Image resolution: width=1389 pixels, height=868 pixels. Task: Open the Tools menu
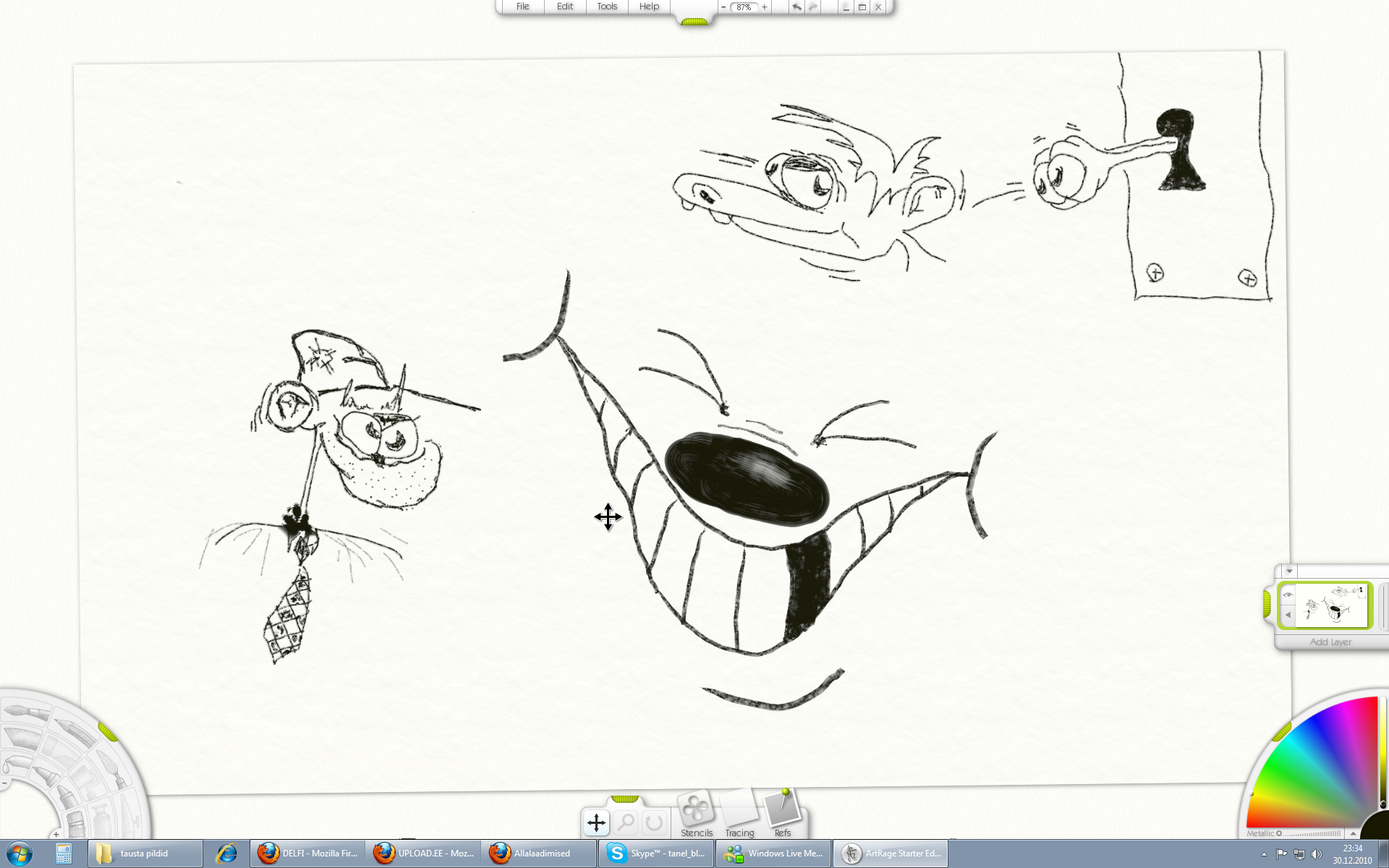[606, 7]
